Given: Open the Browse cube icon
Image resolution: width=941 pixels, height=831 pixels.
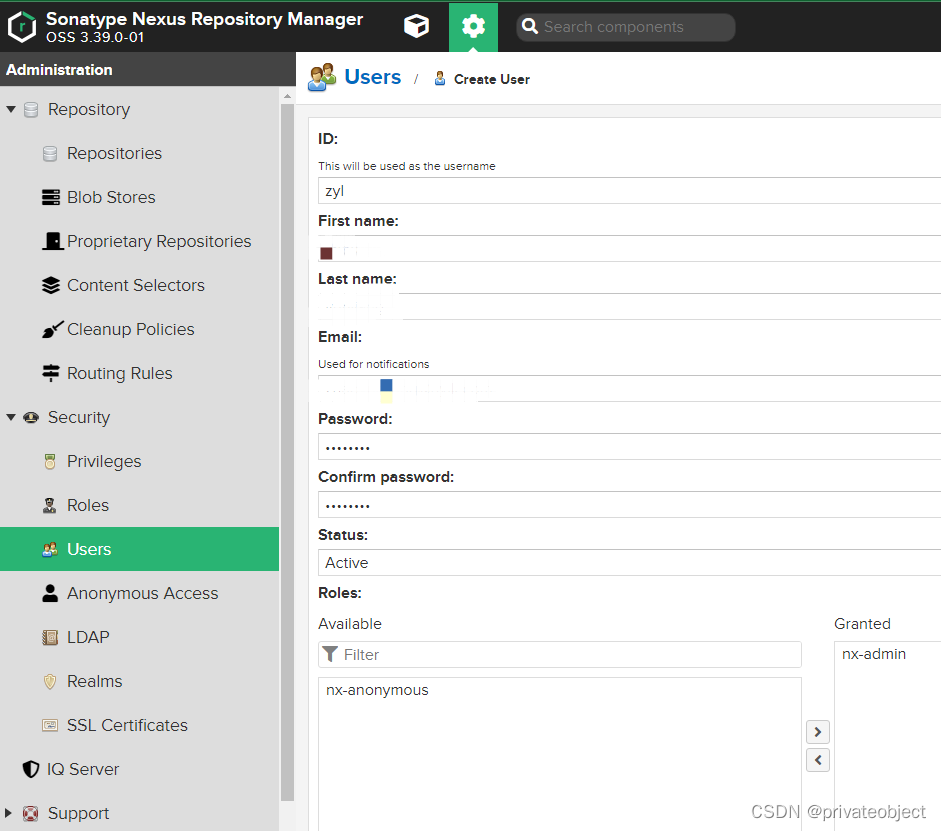Looking at the screenshot, I should tap(416, 26).
